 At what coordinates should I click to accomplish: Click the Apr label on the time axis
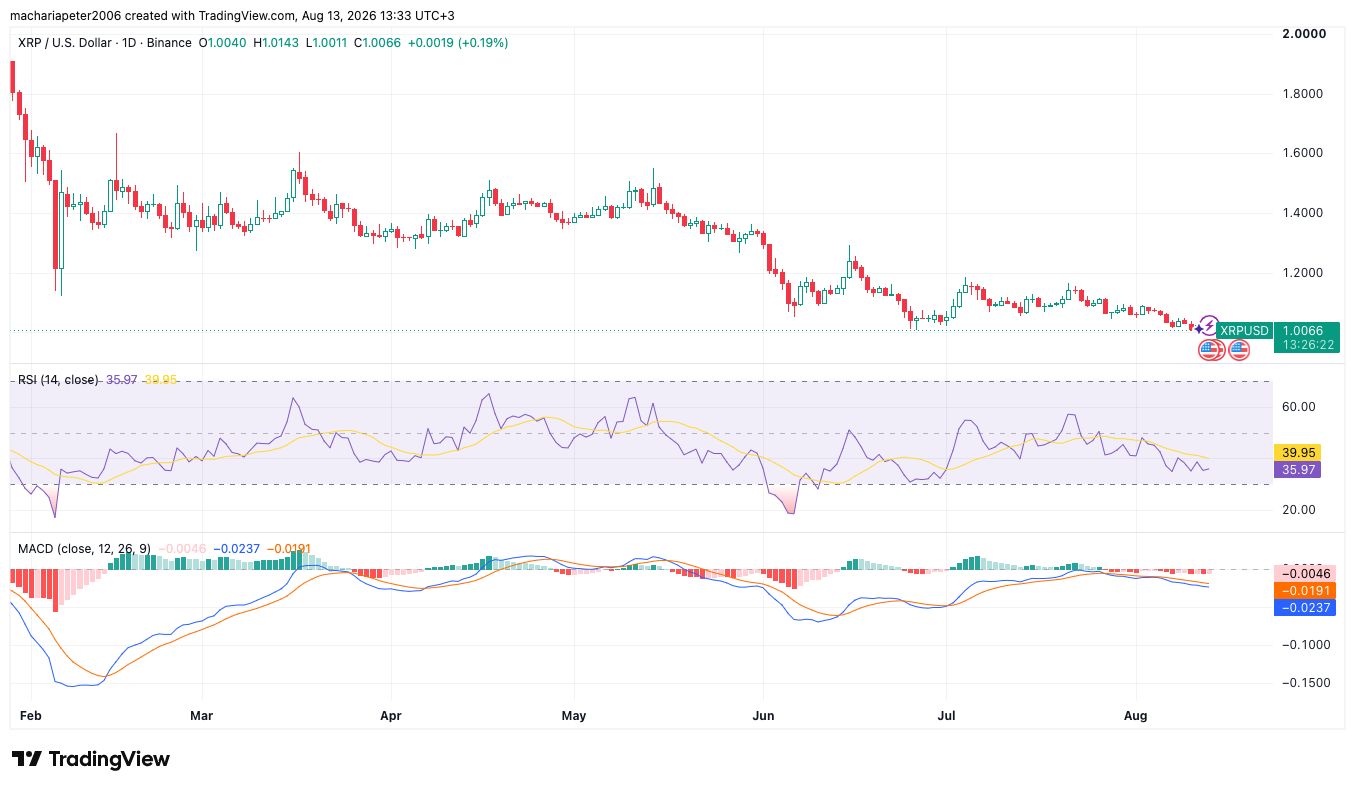tap(391, 716)
